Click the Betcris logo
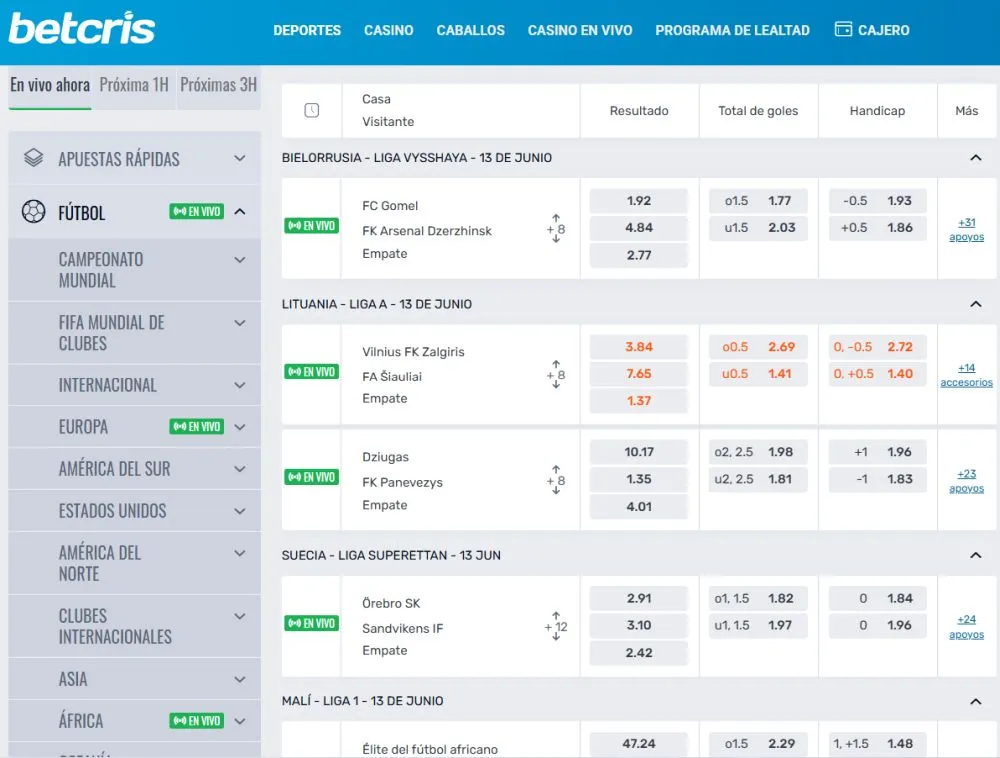The image size is (1000, 758). point(82,28)
